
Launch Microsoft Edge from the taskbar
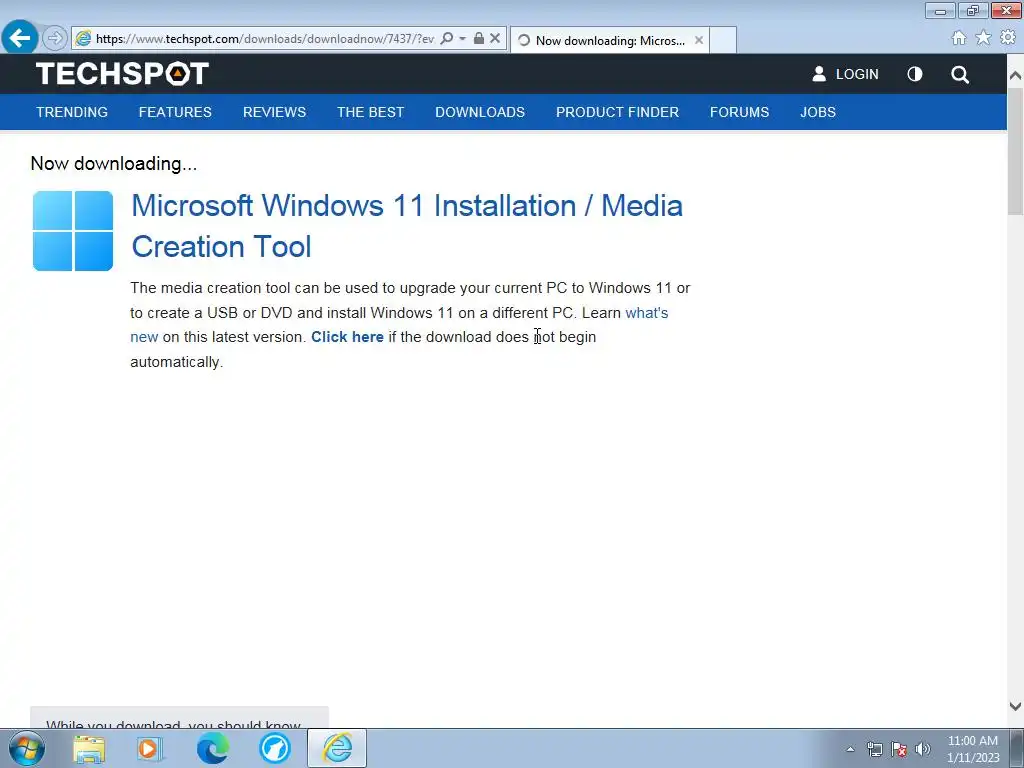[212, 748]
